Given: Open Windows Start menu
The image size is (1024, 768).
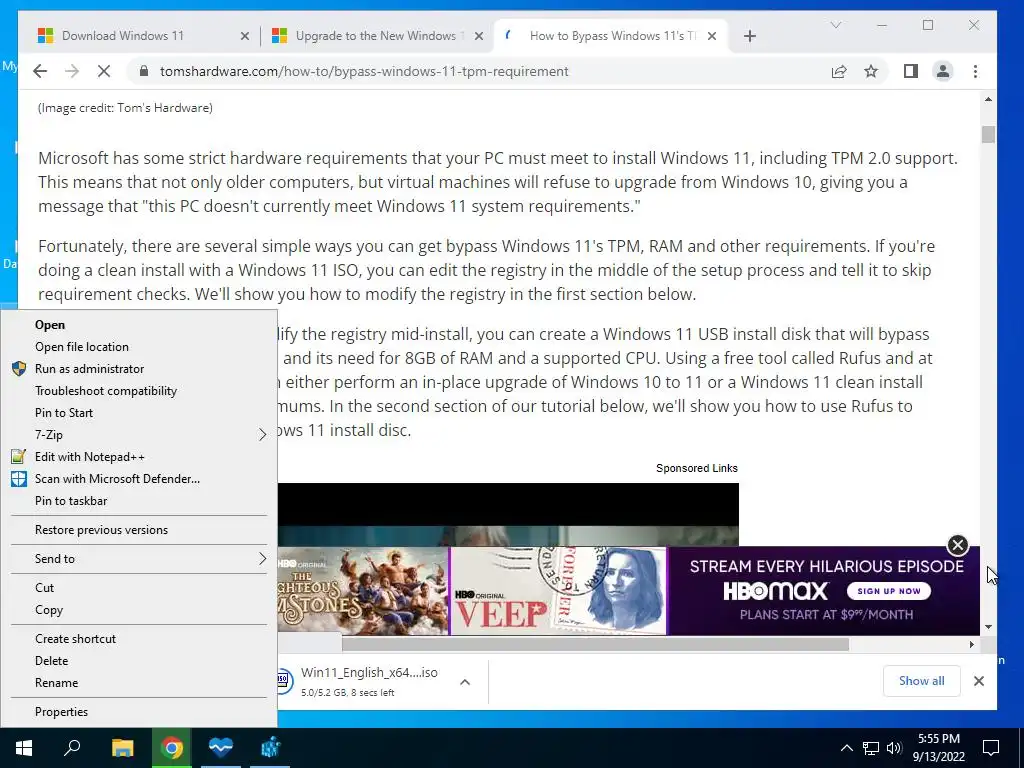Looking at the screenshot, I should click(x=24, y=748).
